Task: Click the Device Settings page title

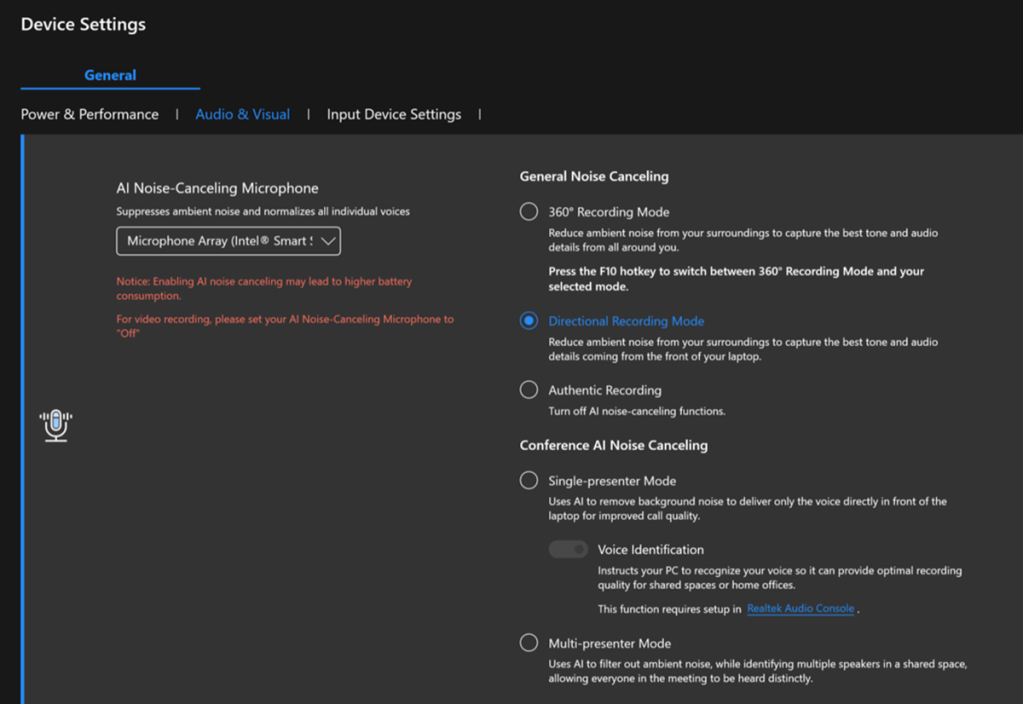Action: [x=83, y=25]
